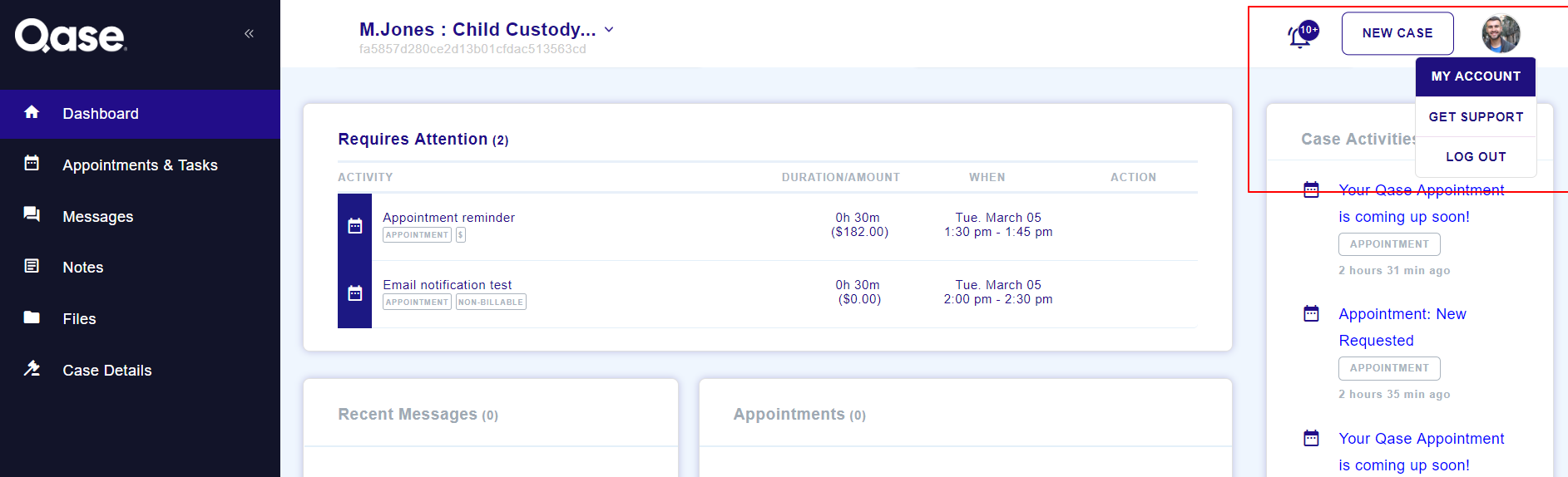Open 'Appointment: New Requested' case activity
The height and width of the screenshot is (477, 1568).
point(1402,327)
